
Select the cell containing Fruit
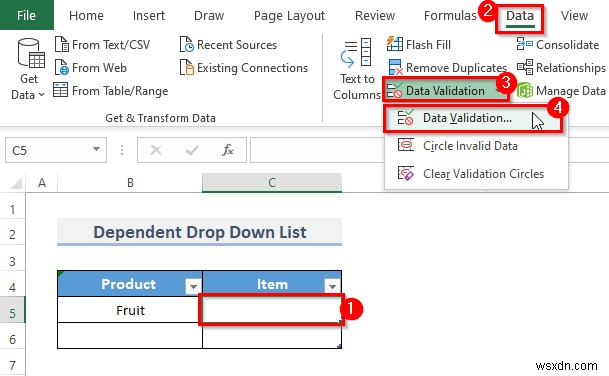click(130, 310)
